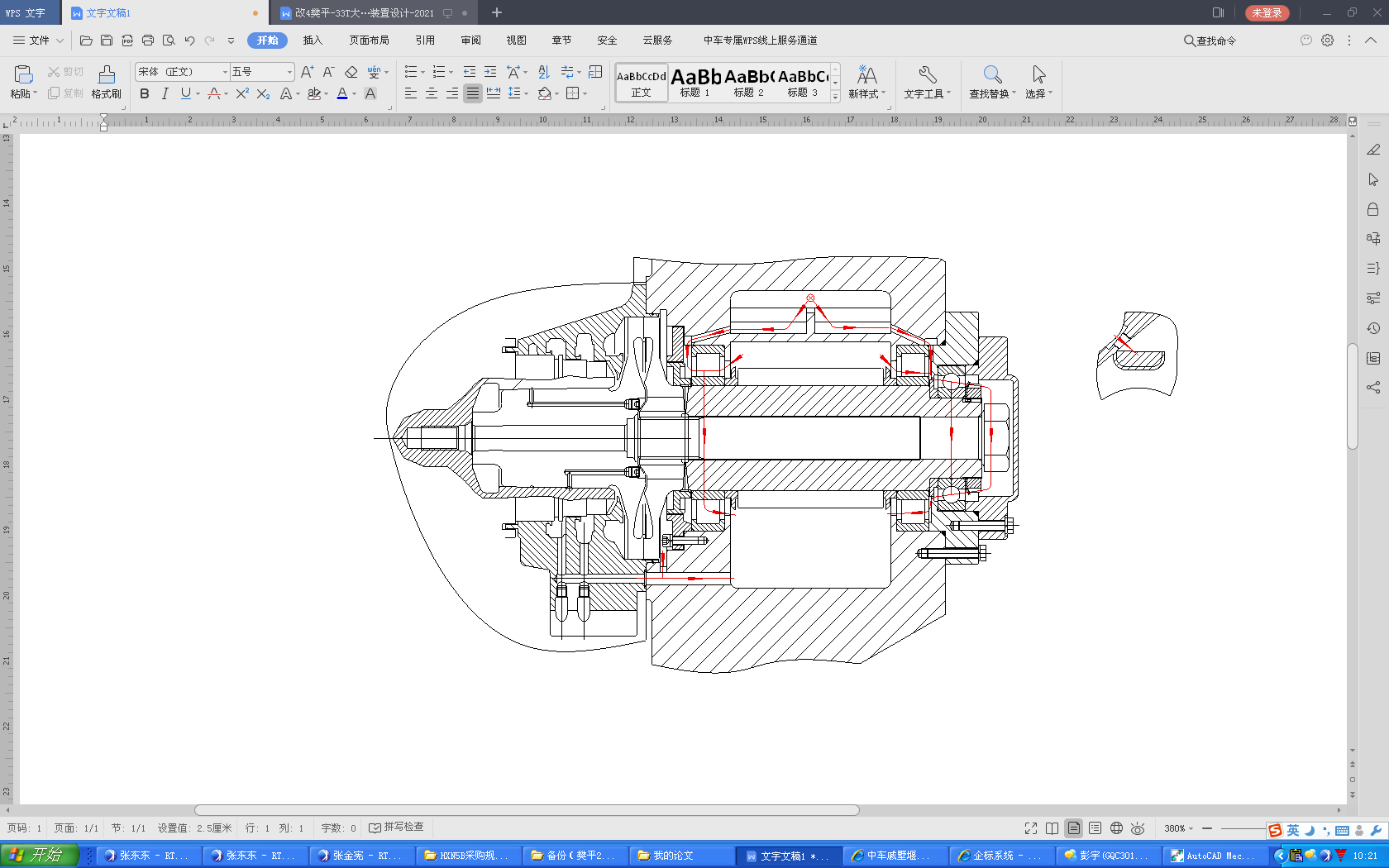
Task: Decrease font size with A- icon
Action: [328, 72]
